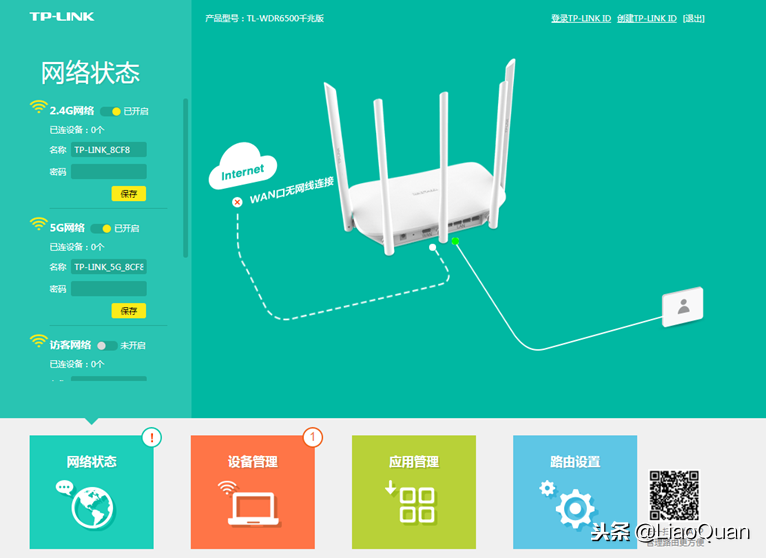Click the 登录TP-LINK ID link
The image size is (766, 558).
click(580, 19)
